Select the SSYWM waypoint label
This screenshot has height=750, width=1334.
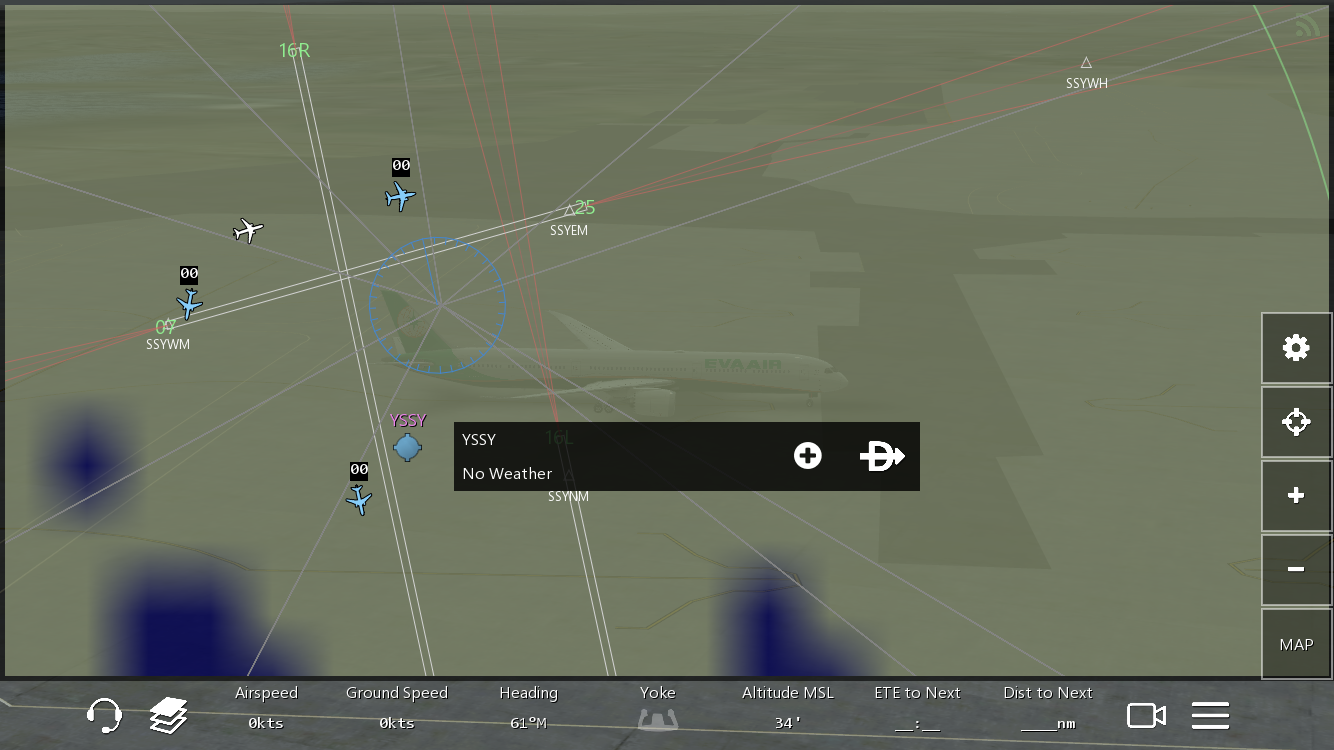[x=168, y=345]
